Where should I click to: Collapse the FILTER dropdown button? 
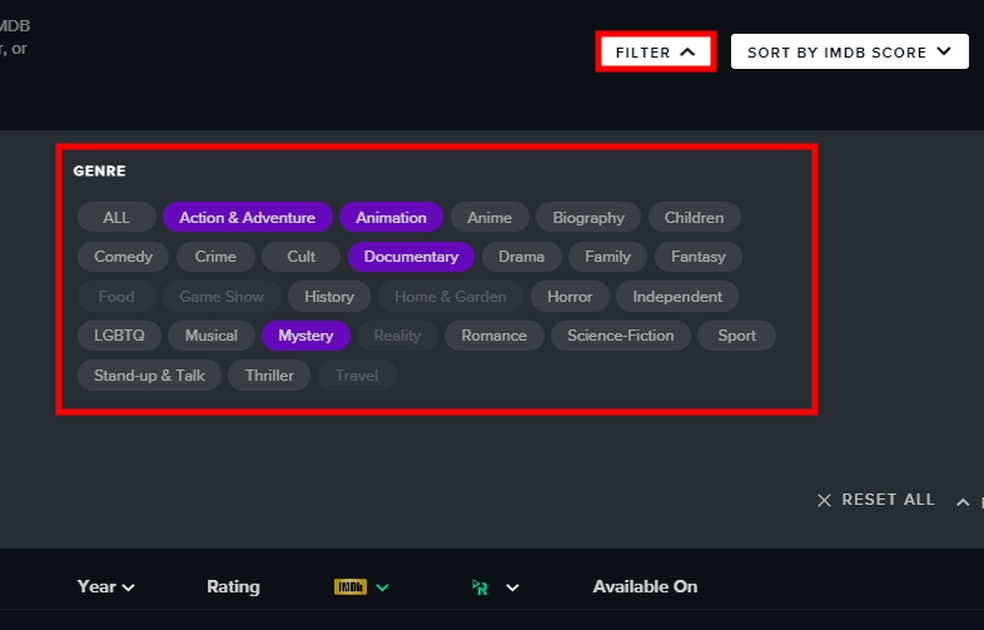[x=655, y=52]
